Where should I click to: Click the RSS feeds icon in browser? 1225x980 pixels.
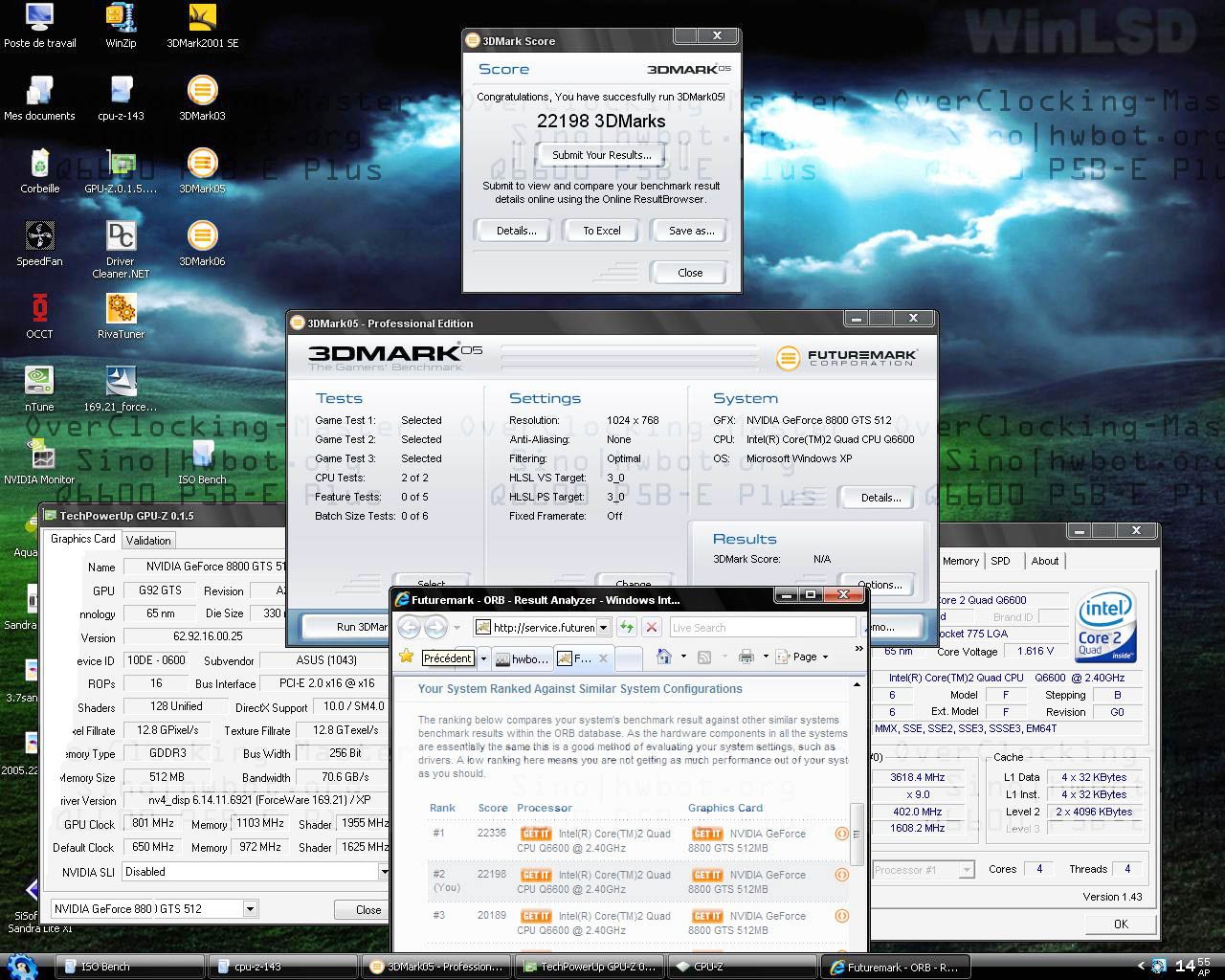click(x=705, y=657)
